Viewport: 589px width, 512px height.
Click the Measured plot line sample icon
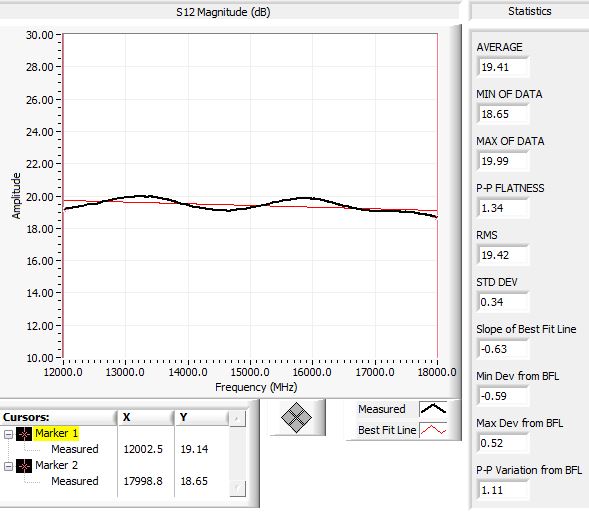coord(433,409)
